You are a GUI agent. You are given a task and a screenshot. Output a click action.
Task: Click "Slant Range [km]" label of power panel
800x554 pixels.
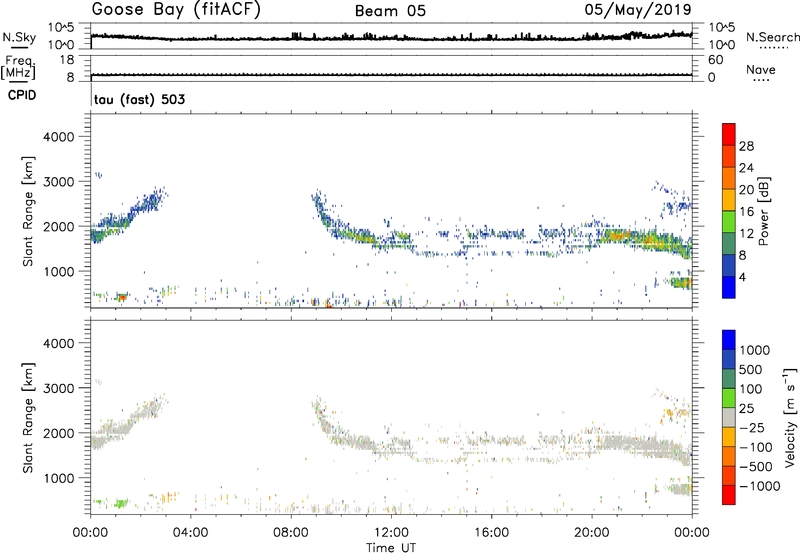[x=28, y=211]
